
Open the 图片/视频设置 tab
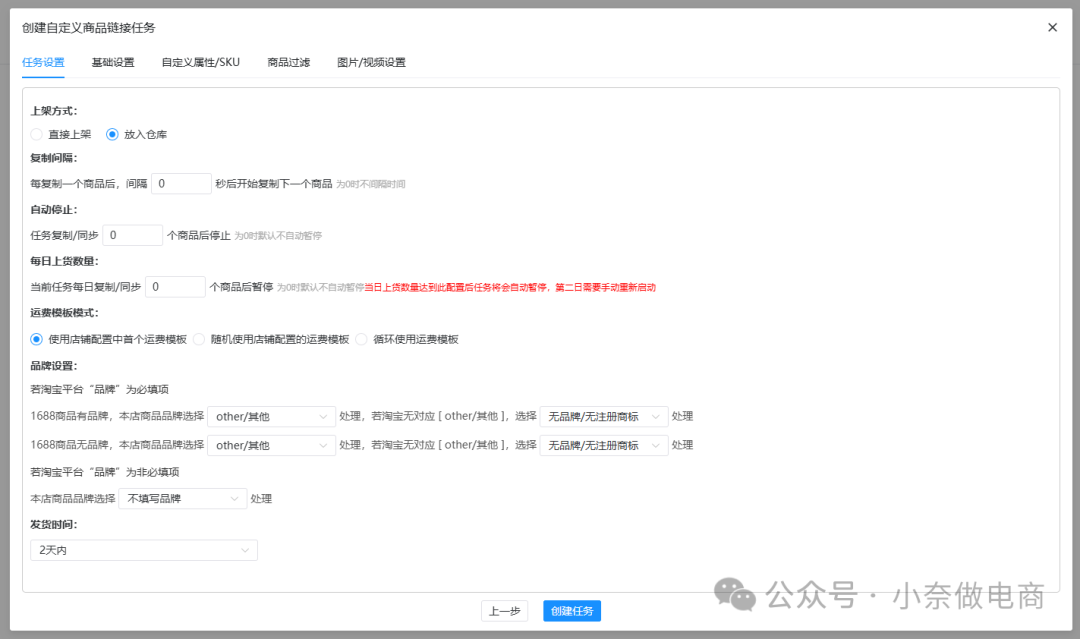point(371,63)
